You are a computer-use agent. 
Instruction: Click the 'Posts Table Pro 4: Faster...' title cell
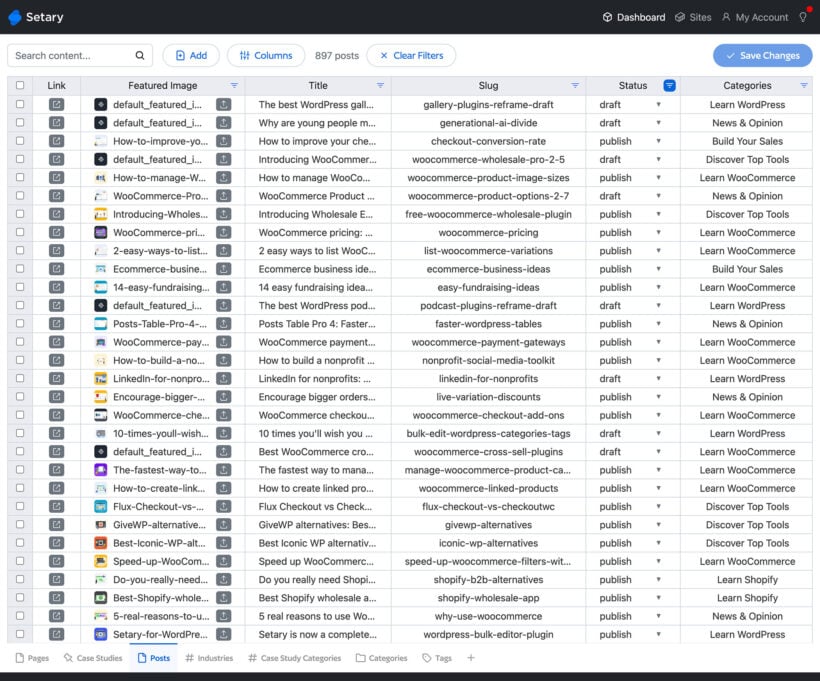(x=317, y=324)
